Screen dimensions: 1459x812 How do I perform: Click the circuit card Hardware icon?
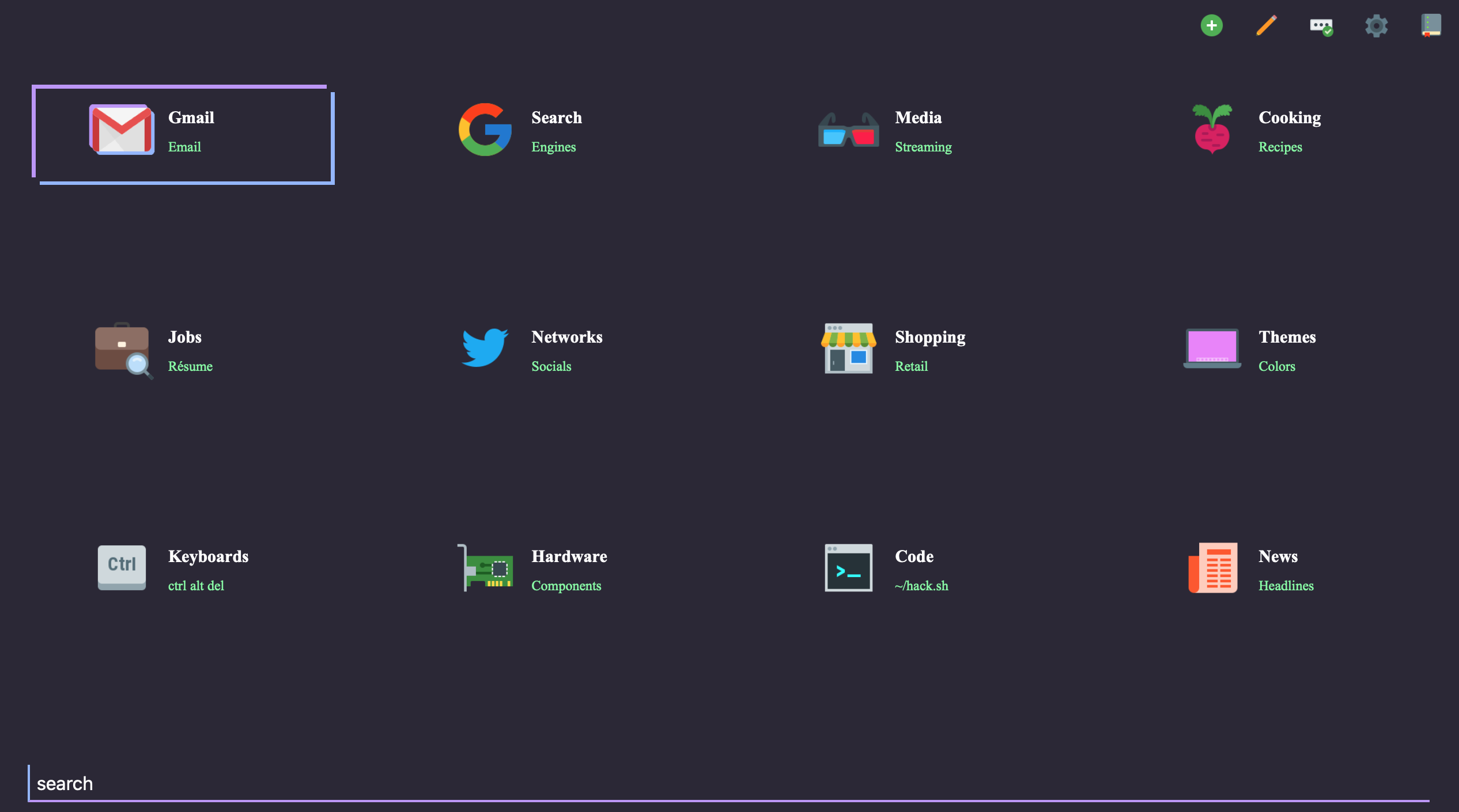486,568
